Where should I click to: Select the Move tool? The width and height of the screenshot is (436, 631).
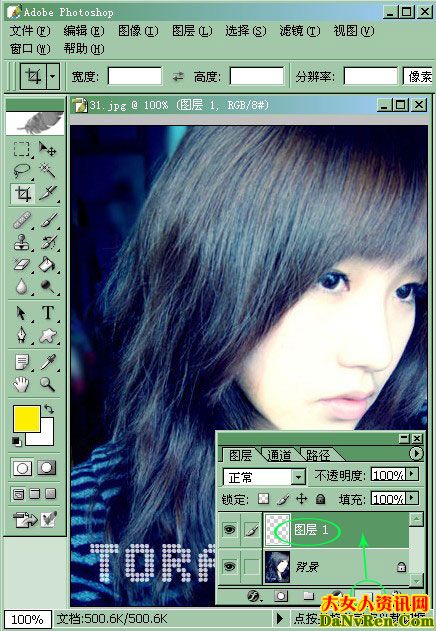[x=48, y=149]
